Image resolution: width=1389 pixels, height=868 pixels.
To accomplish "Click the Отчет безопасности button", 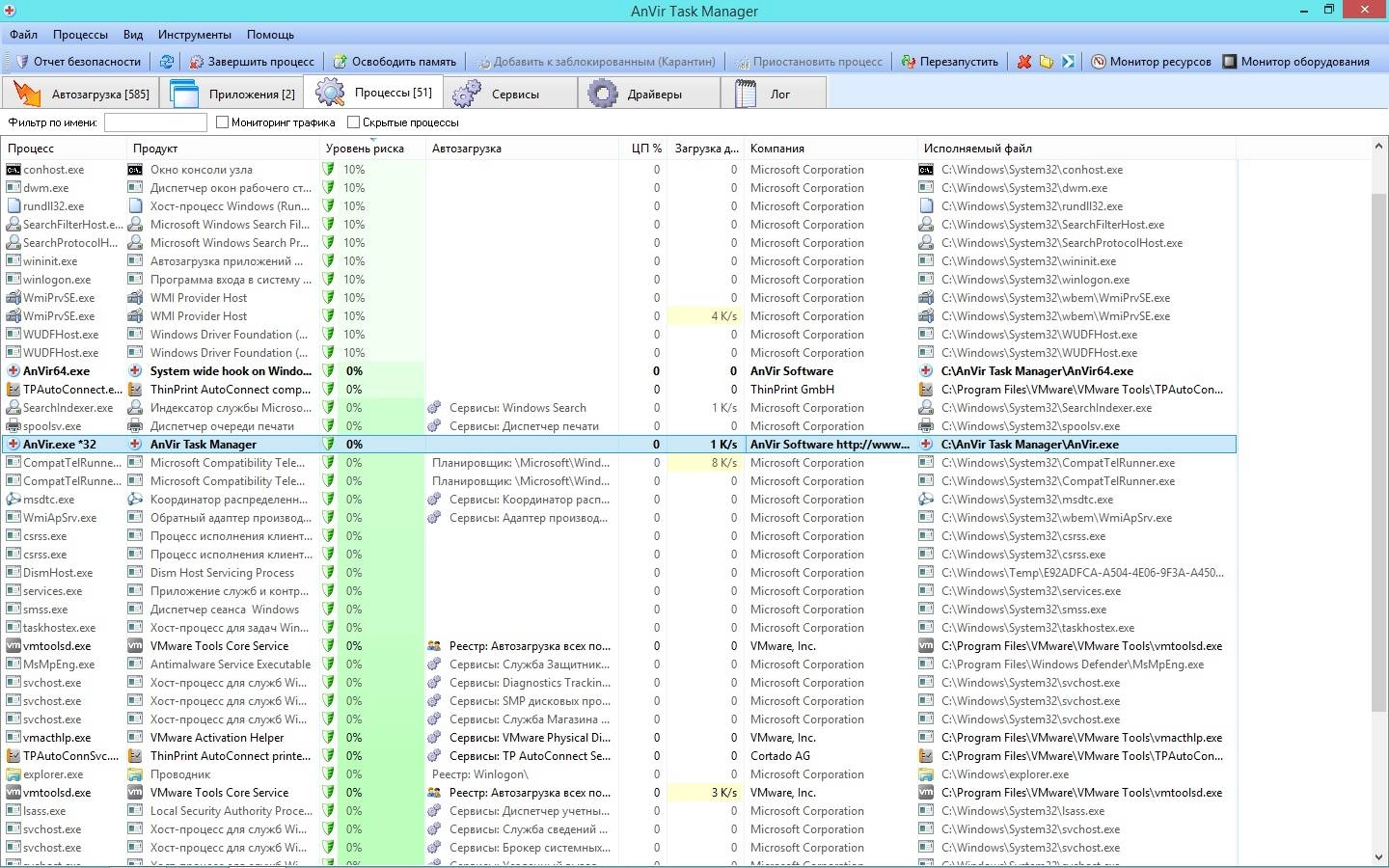I will tap(78, 61).
